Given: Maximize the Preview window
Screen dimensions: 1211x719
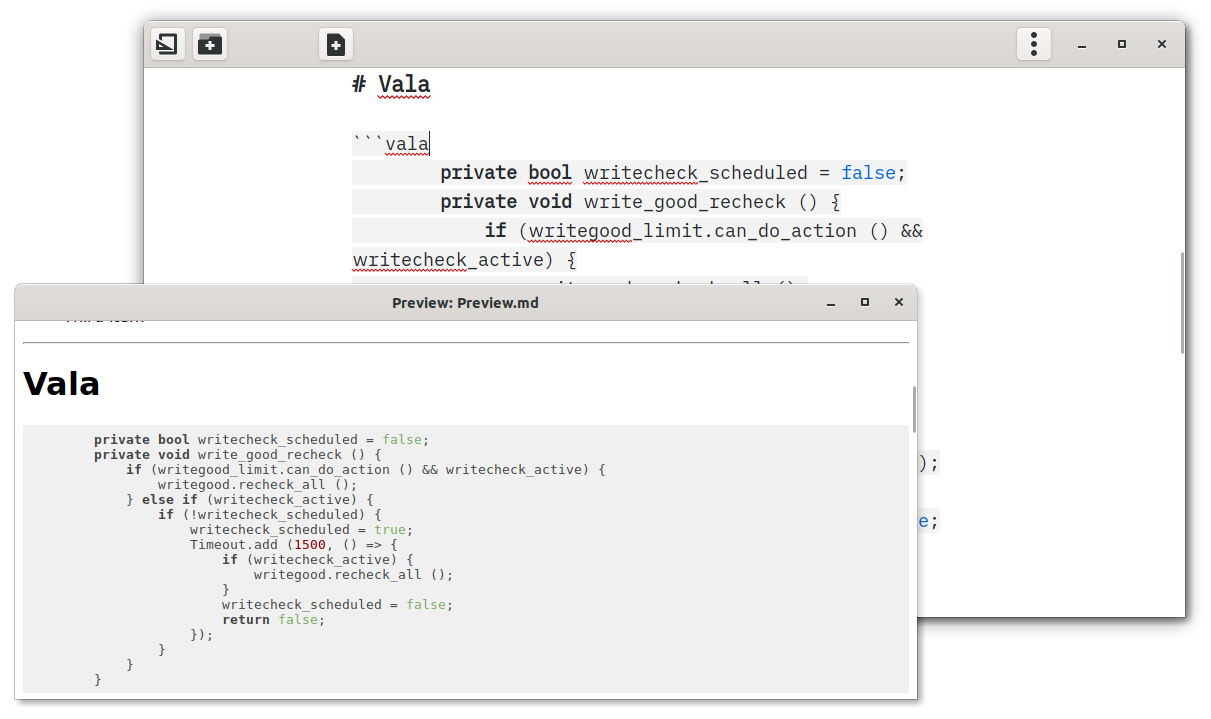Looking at the screenshot, I should [x=864, y=301].
